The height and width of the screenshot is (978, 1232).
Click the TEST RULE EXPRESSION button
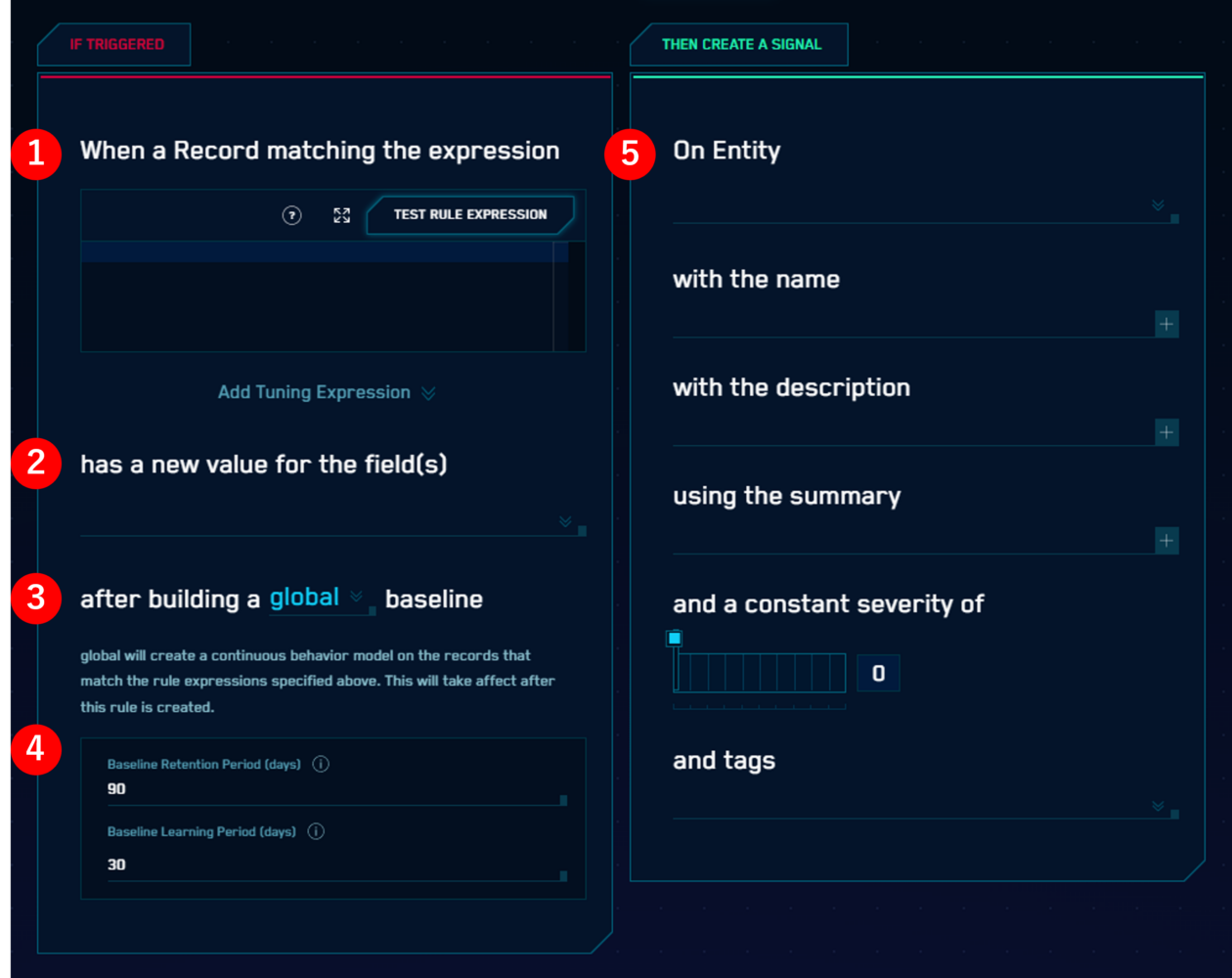pos(469,215)
